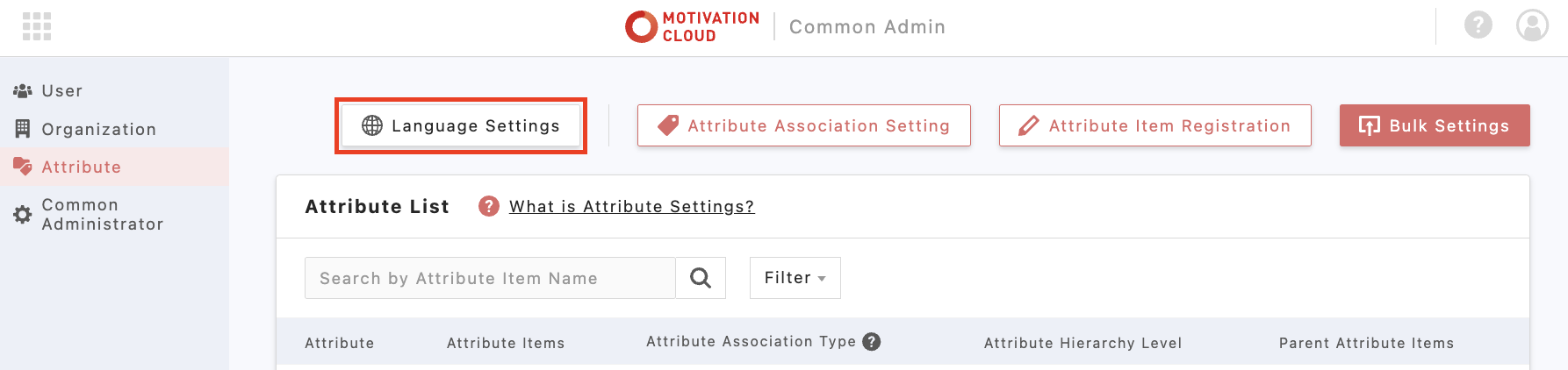Screen dimensions: 1568x370
Task: Click the red question icon beside Attribute List
Action: coord(488,206)
